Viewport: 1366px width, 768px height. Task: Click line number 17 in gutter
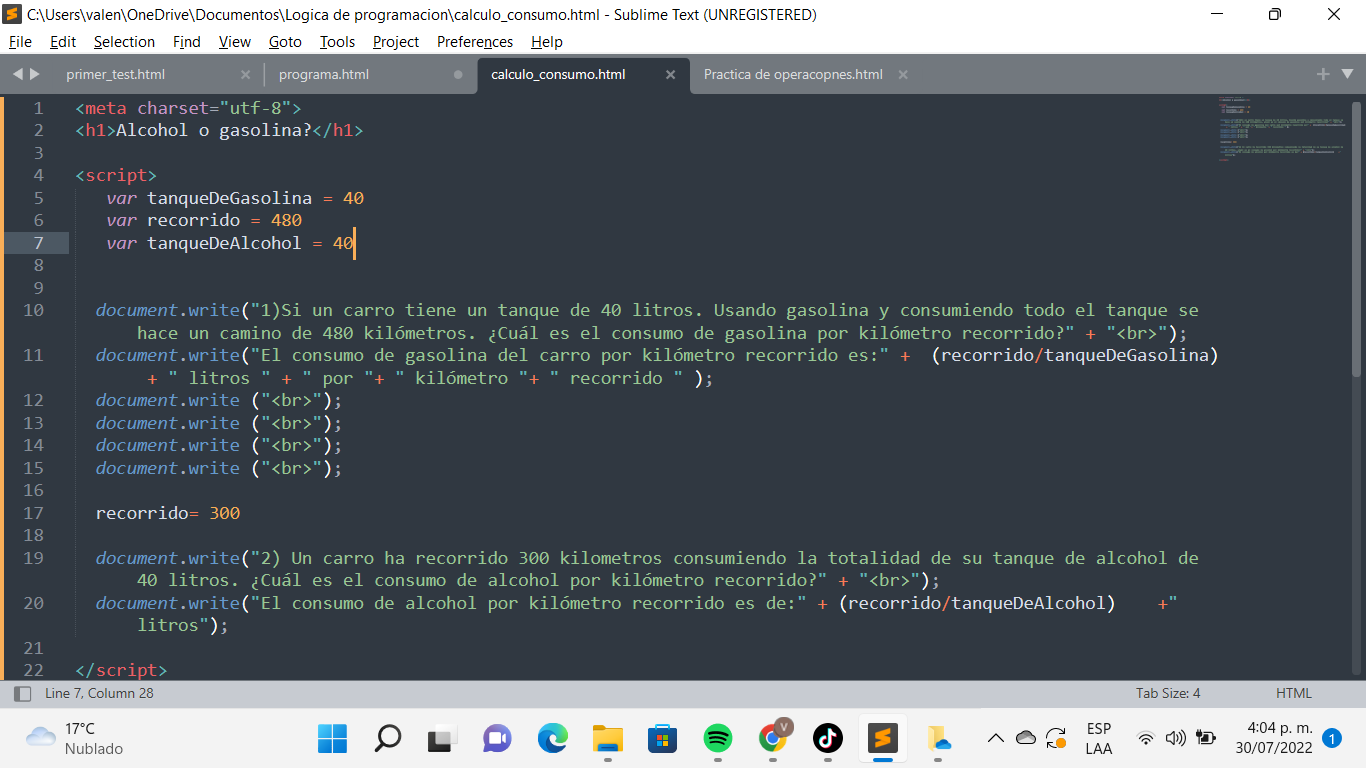pyautogui.click(x=33, y=513)
